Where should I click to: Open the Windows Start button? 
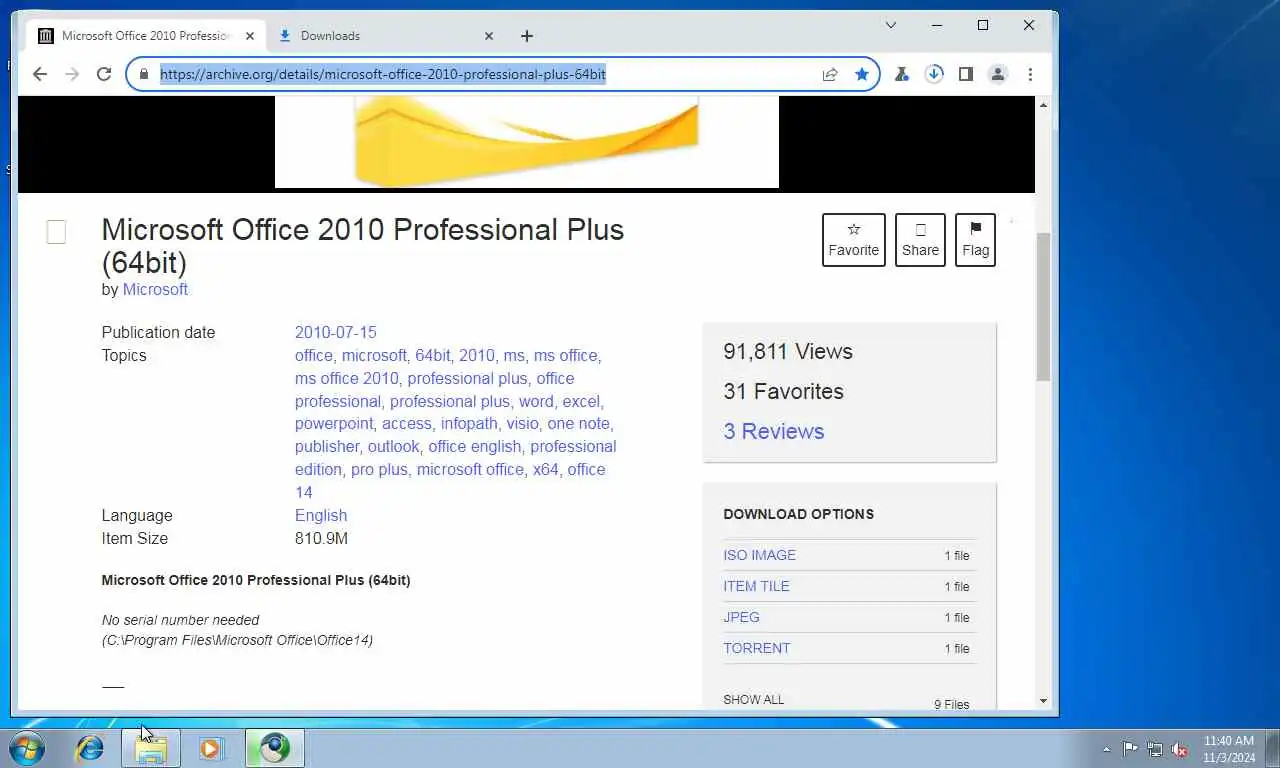tap(25, 748)
